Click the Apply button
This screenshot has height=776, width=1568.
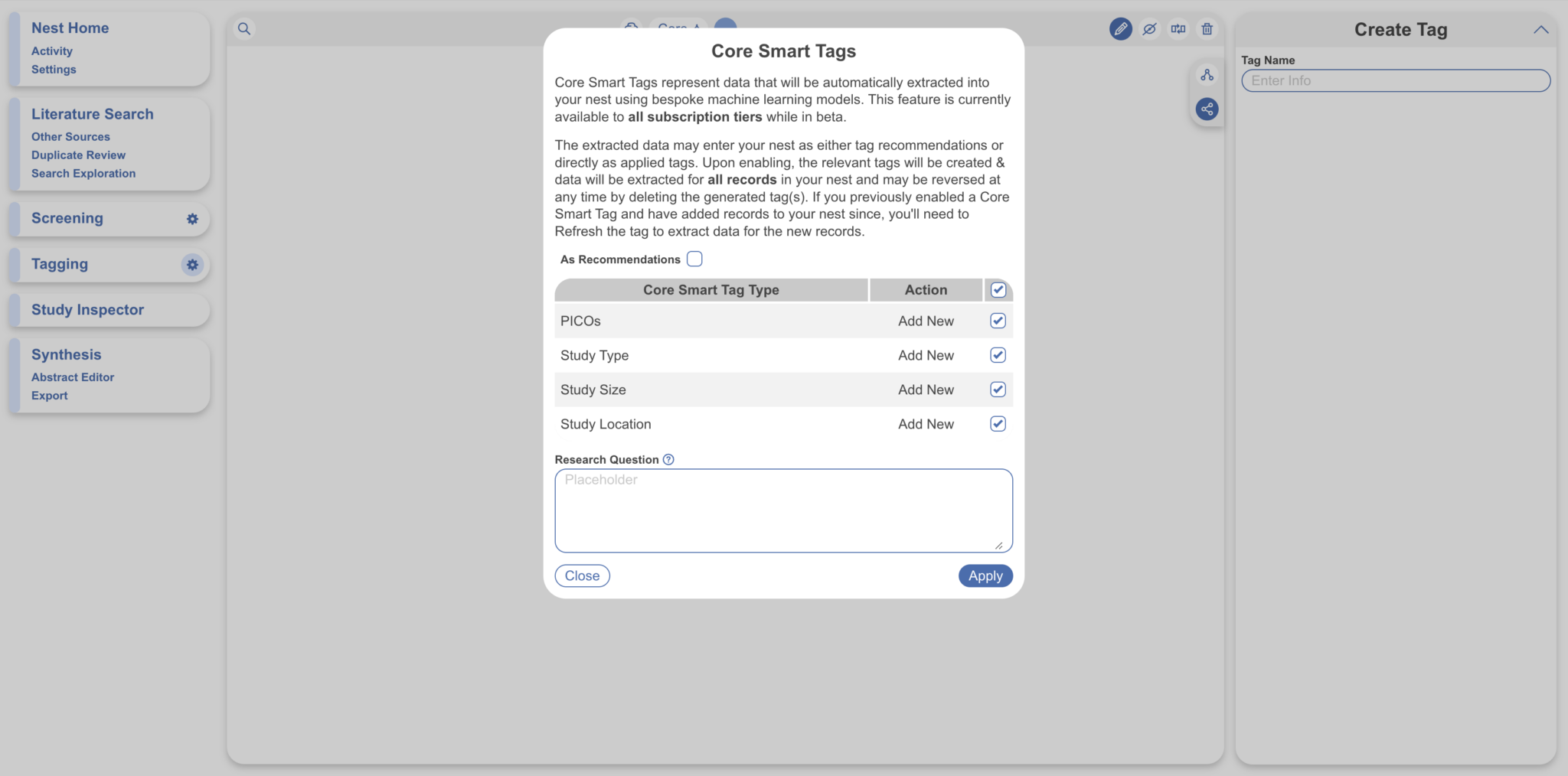pyautogui.click(x=985, y=575)
